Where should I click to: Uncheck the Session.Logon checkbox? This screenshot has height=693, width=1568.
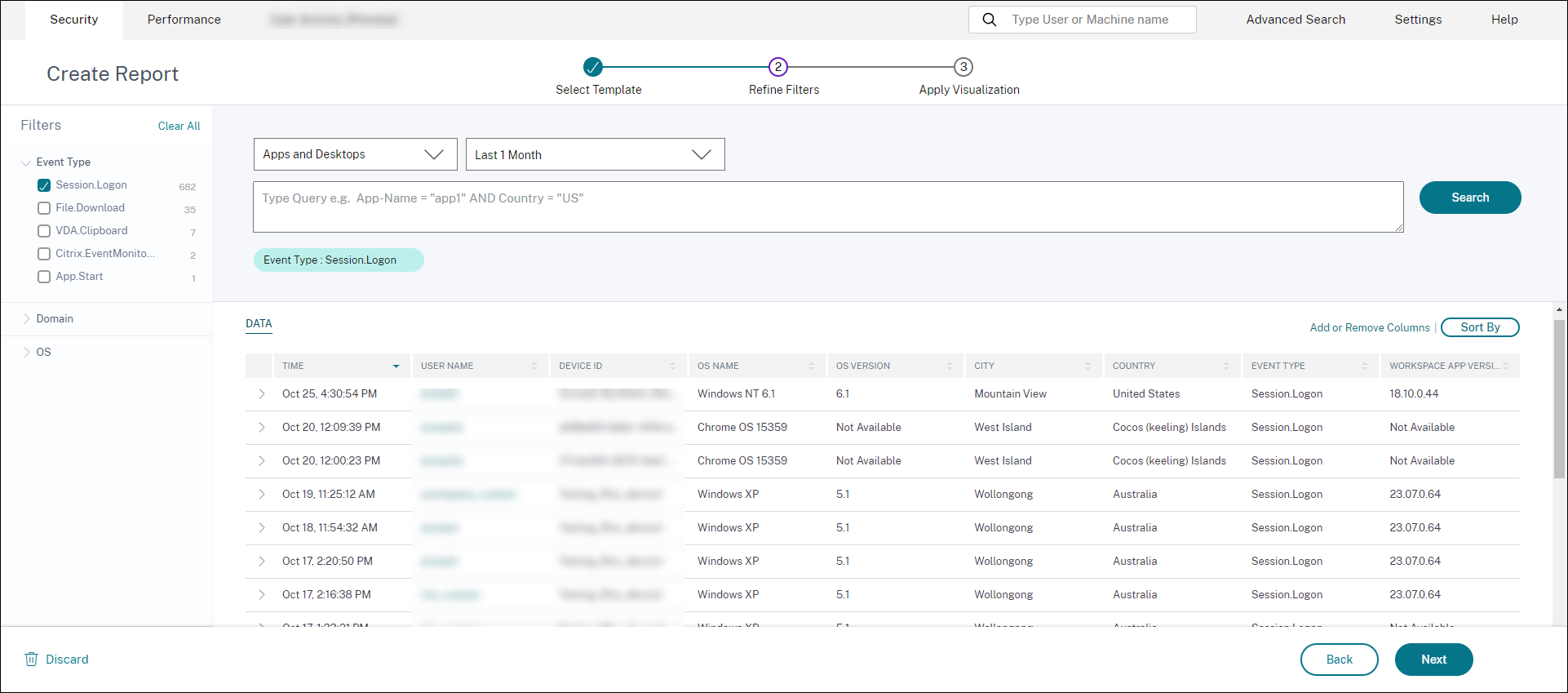tap(44, 185)
